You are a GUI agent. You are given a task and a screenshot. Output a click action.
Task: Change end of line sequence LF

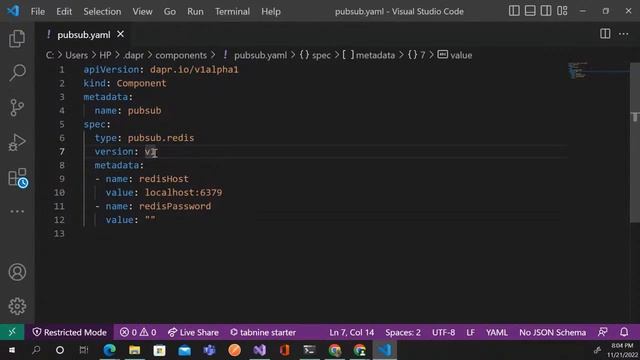tap(470, 332)
